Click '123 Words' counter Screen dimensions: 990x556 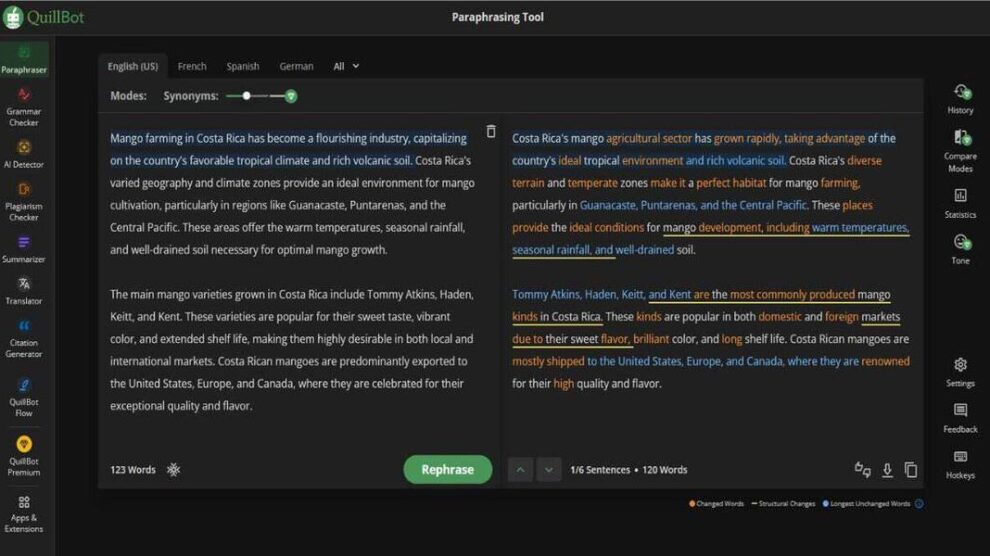coord(133,470)
